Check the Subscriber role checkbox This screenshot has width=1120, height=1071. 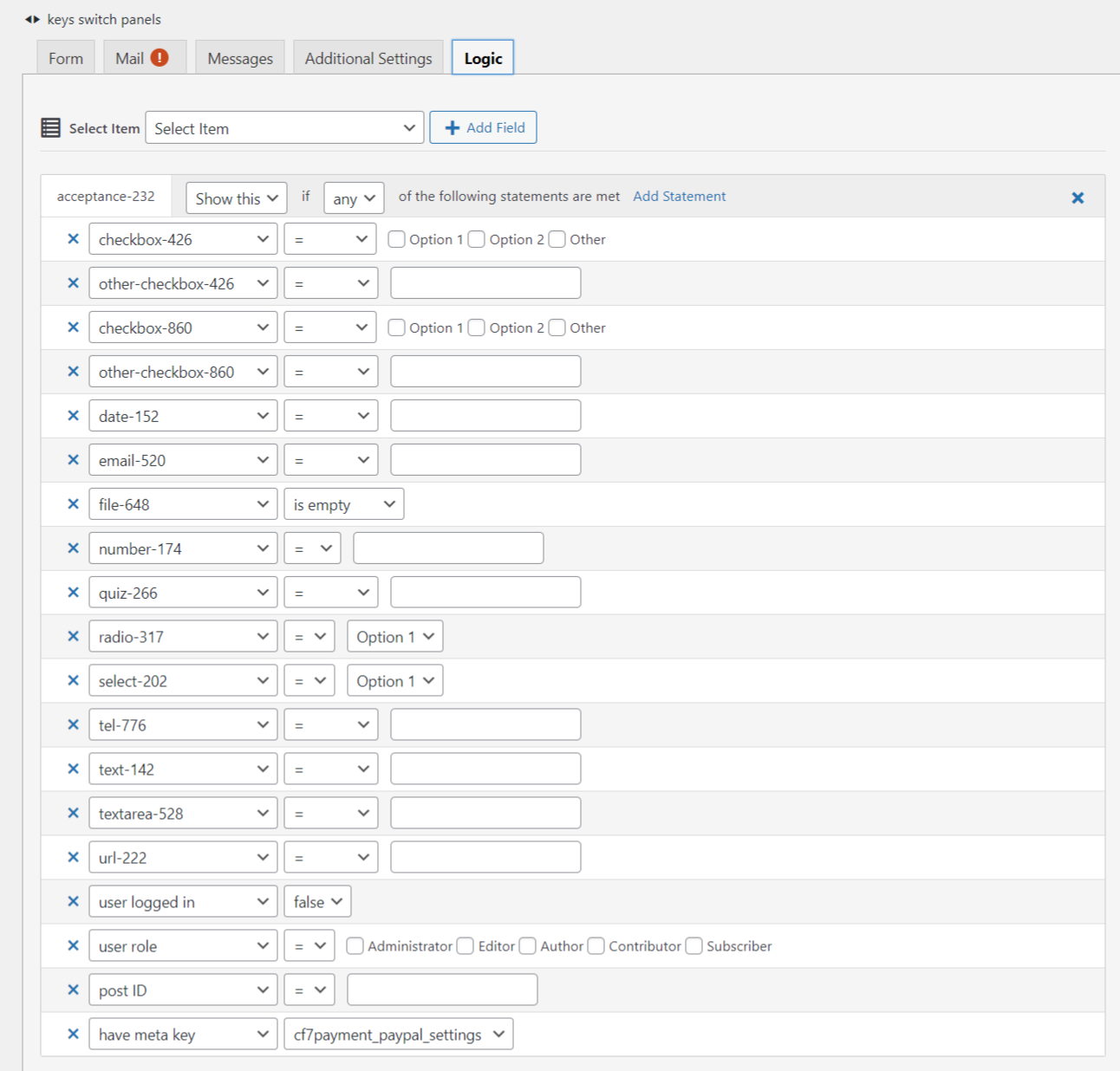point(693,946)
